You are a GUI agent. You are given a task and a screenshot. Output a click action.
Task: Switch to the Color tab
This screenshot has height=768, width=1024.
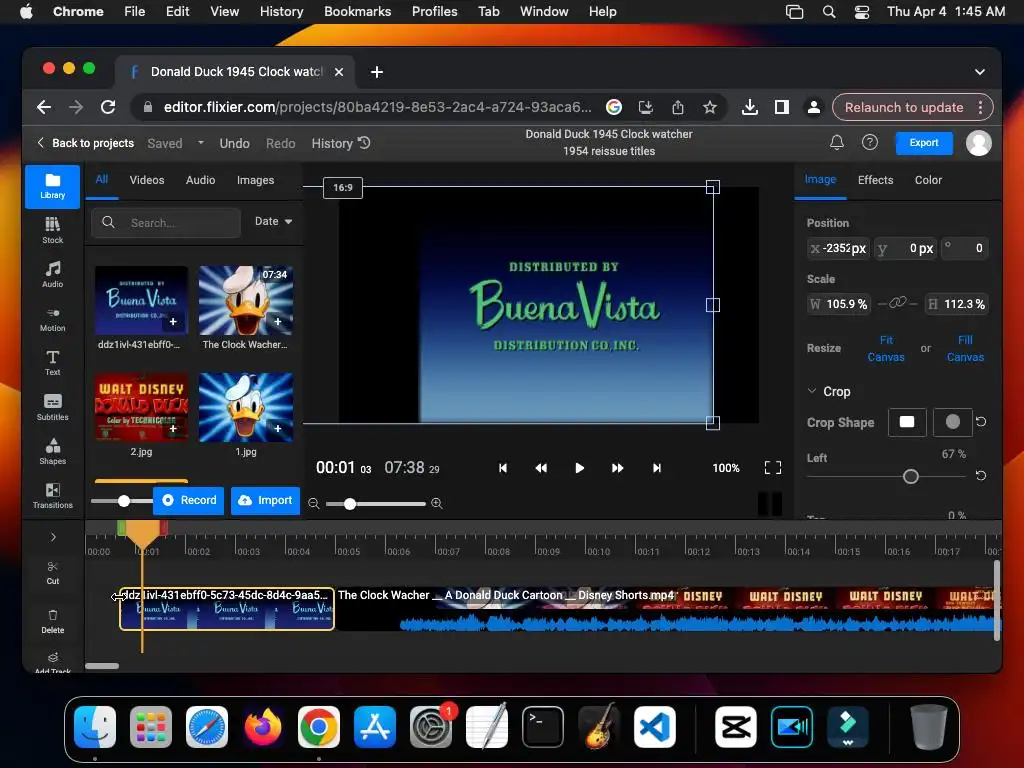[928, 180]
